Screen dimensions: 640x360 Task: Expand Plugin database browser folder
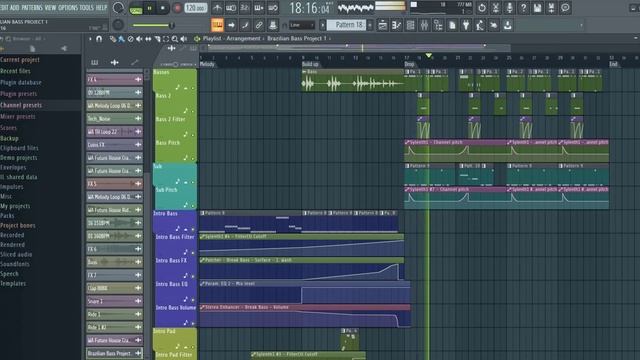point(21,82)
